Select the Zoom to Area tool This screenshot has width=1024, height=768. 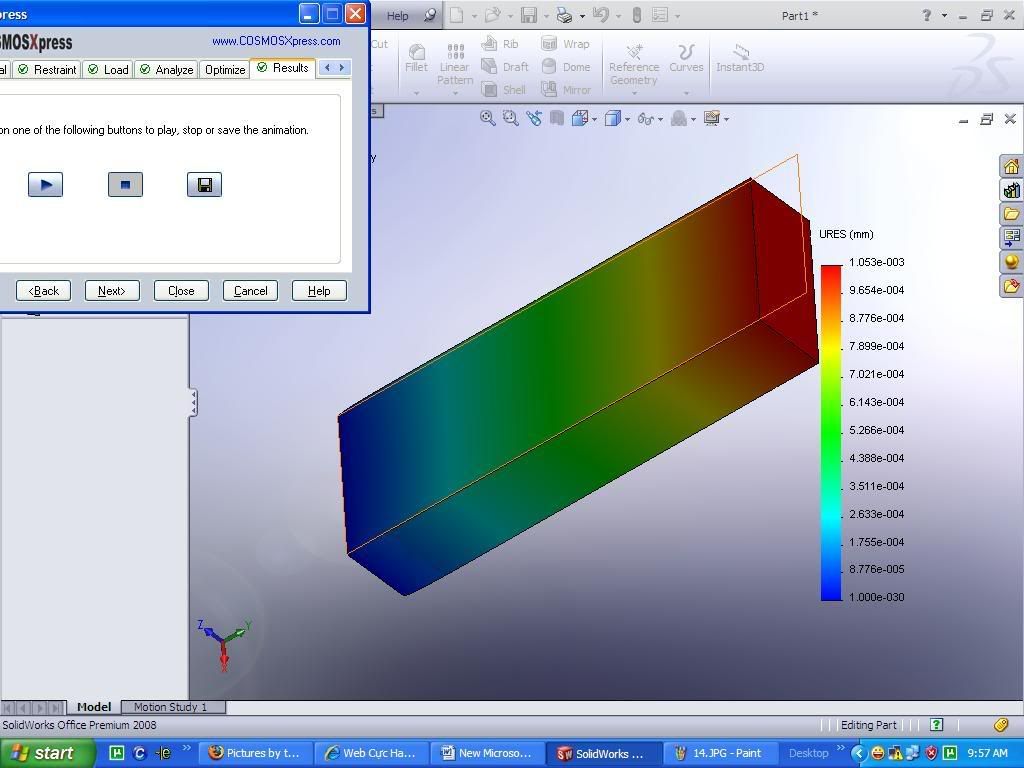511,118
